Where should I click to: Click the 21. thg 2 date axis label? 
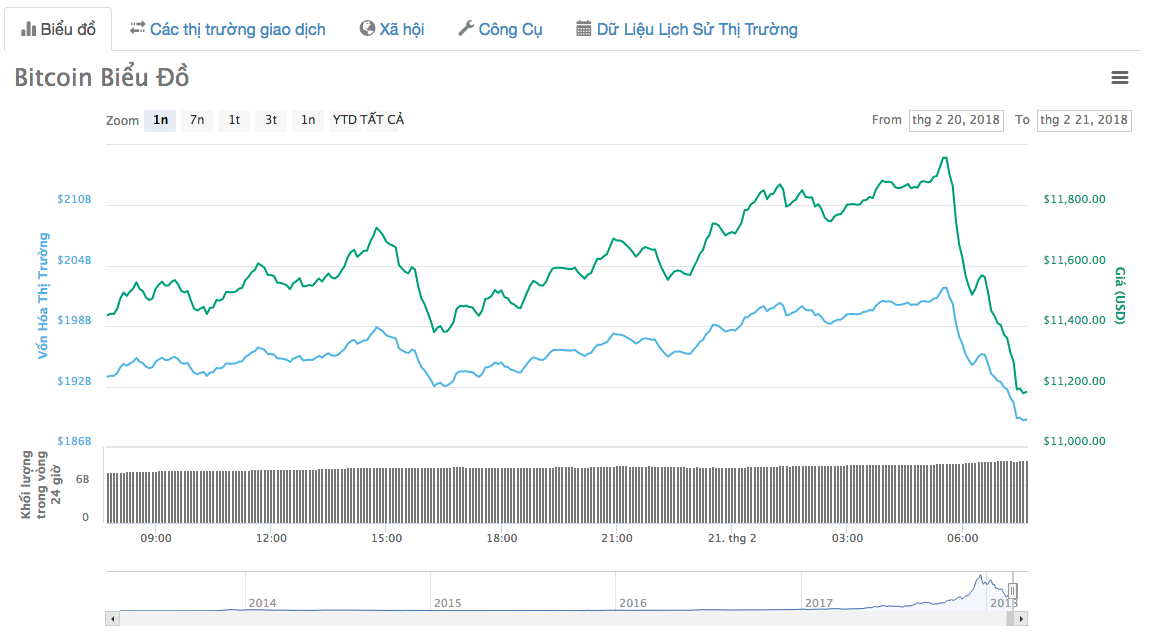pos(732,538)
